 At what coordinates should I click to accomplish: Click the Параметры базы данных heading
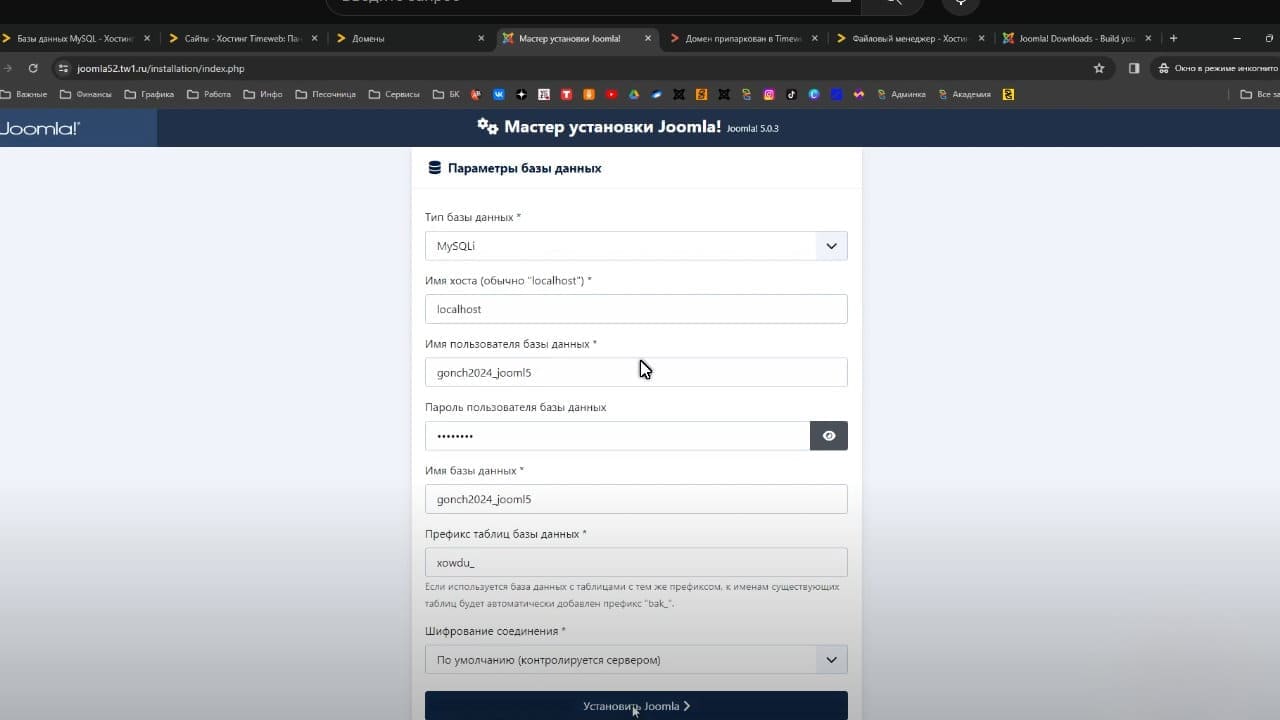[x=525, y=168]
